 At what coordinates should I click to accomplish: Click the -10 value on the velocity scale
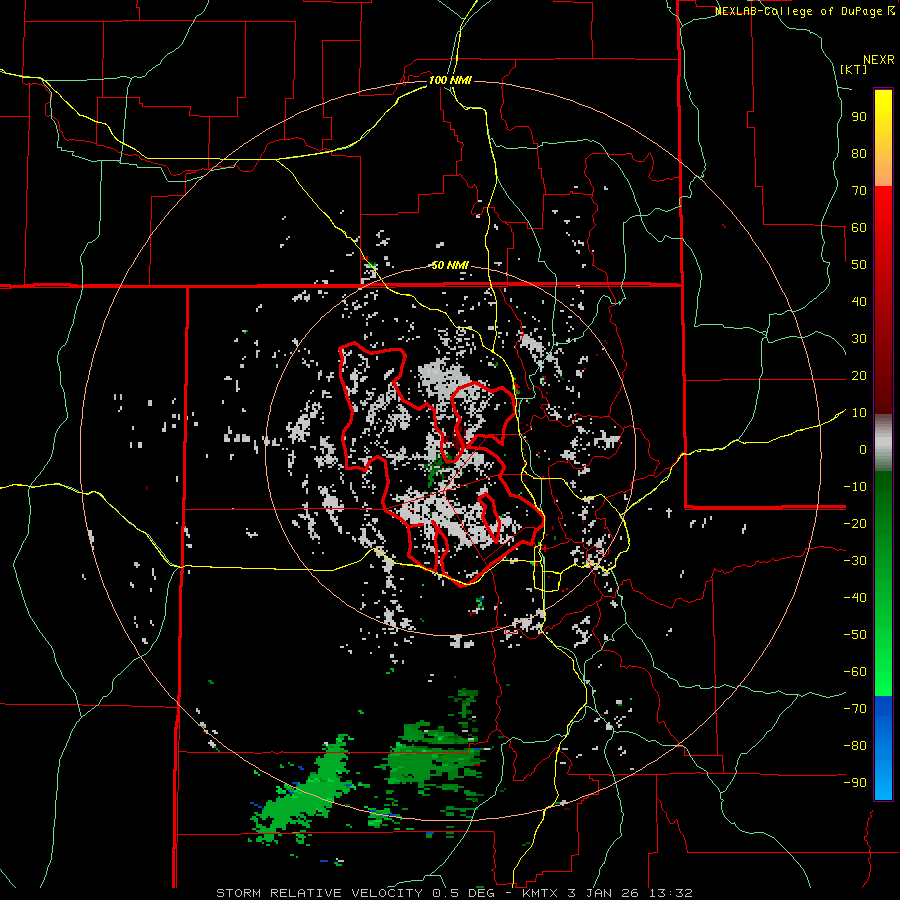coord(855,487)
